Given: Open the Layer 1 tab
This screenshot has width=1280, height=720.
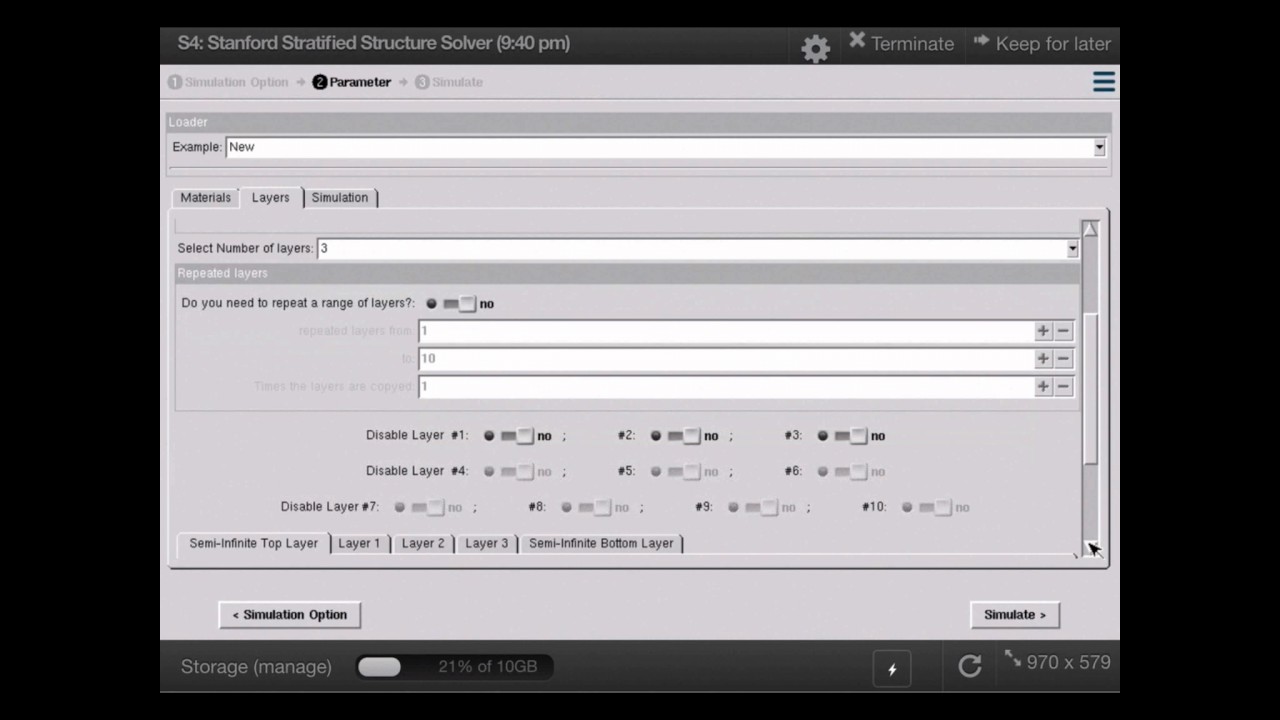Looking at the screenshot, I should pyautogui.click(x=359, y=543).
